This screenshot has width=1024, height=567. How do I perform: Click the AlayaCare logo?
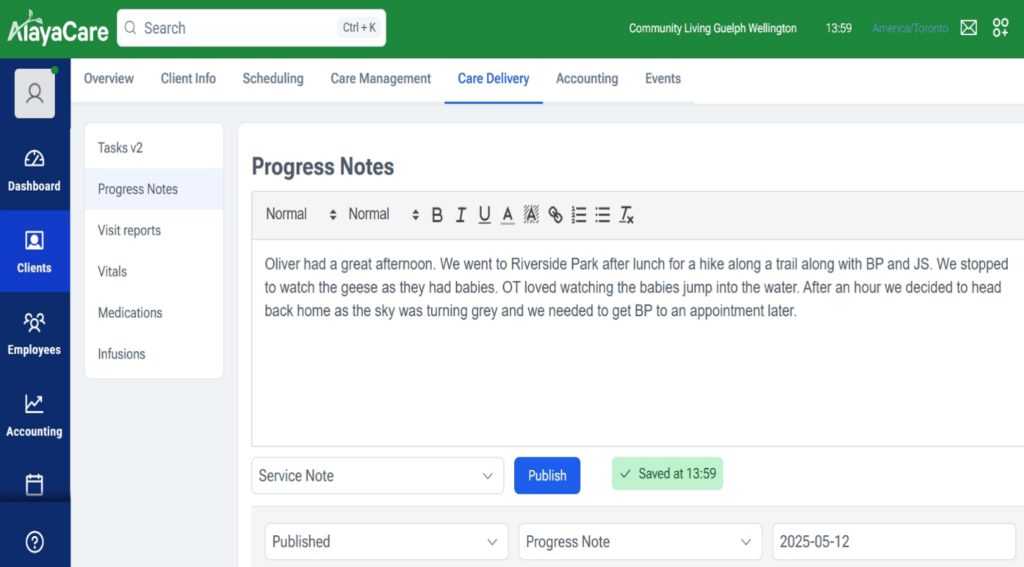pos(57,28)
